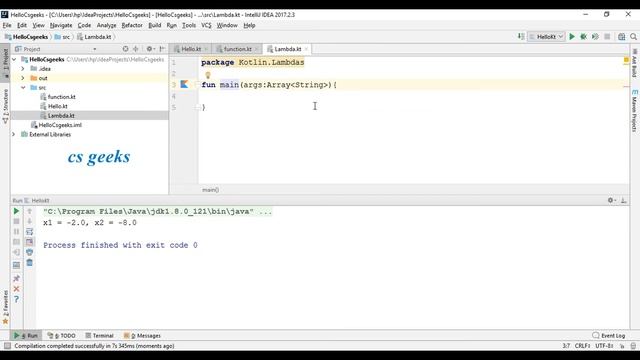Click the intention lightbulb in editor
The image size is (640, 360).
208,75
